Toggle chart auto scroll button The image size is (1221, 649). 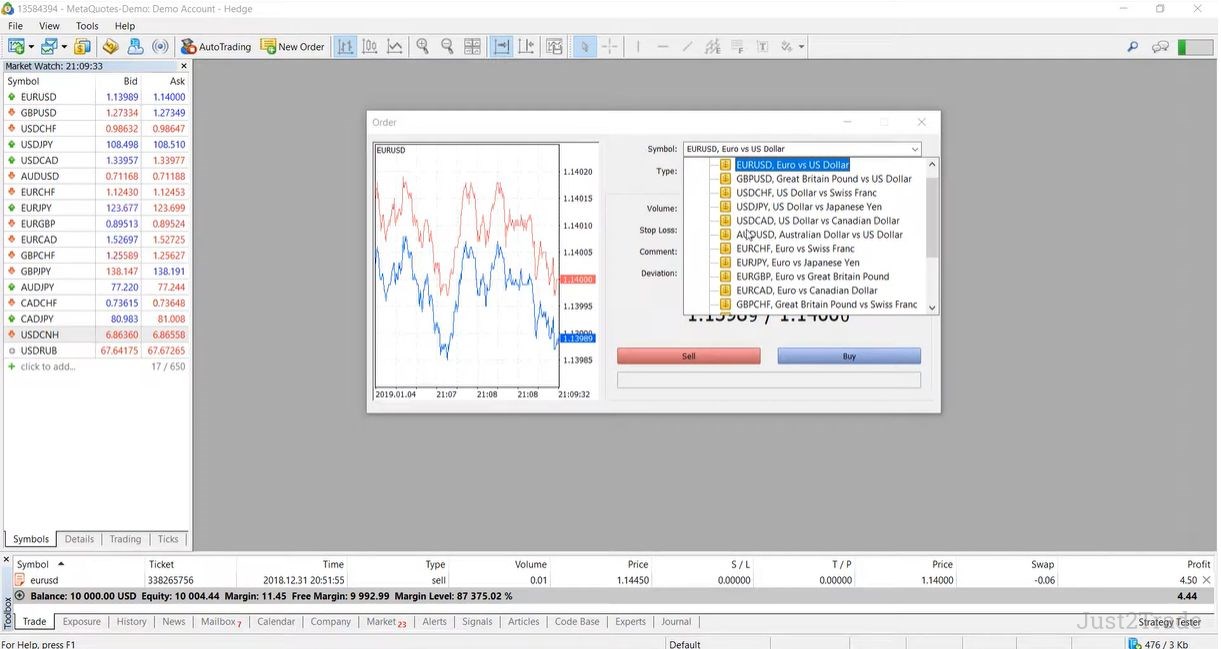tap(501, 46)
